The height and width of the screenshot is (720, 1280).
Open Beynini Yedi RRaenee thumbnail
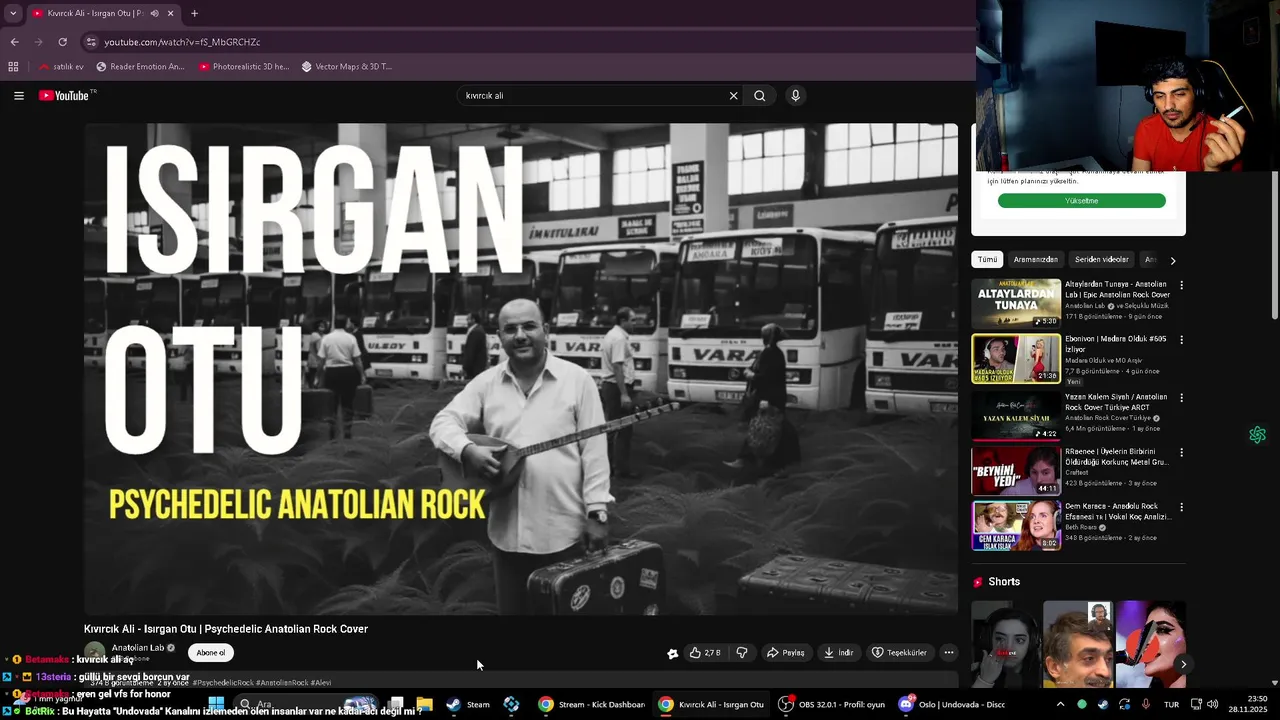pyautogui.click(x=1016, y=471)
